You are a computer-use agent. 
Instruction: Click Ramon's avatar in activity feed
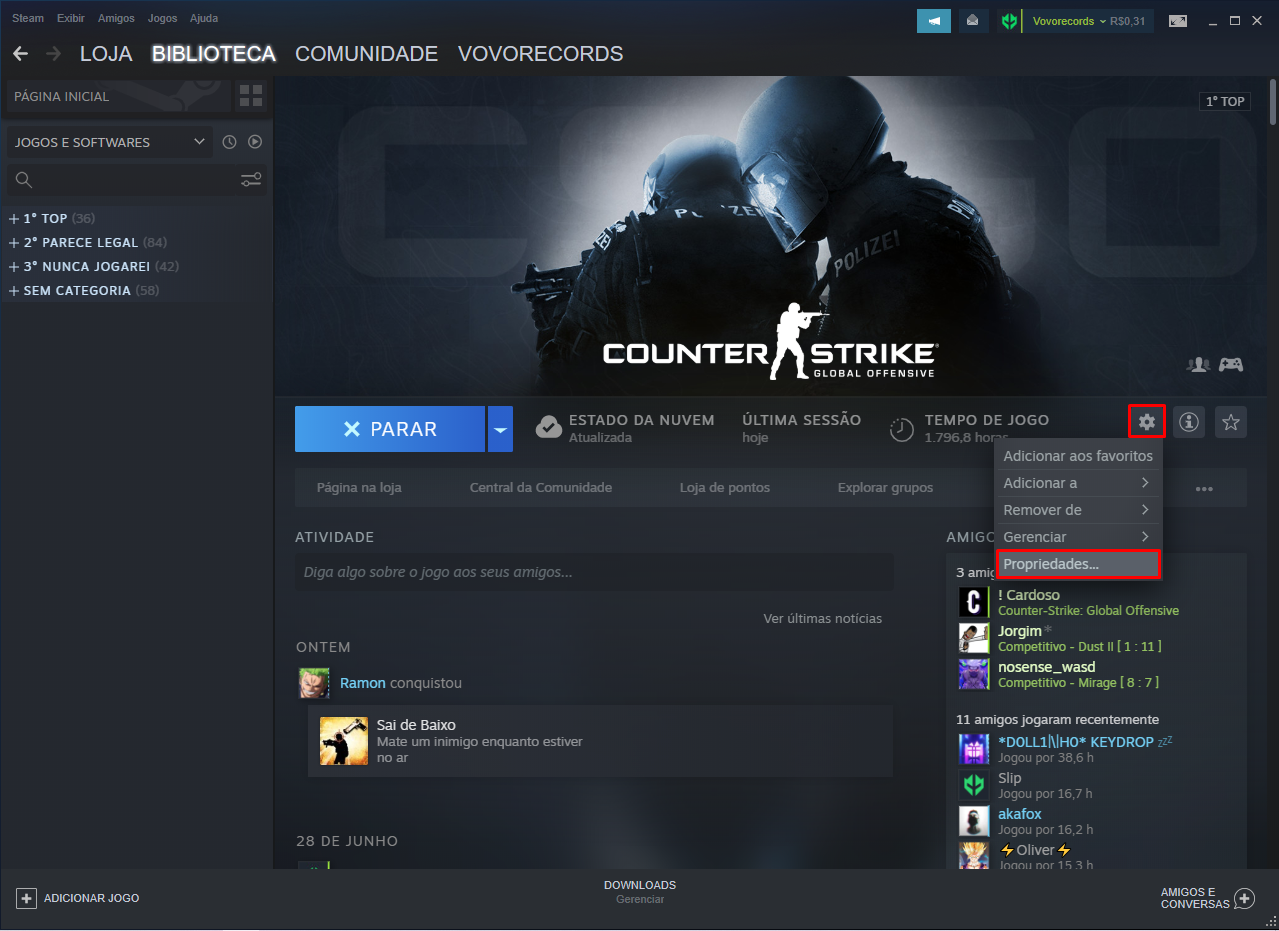click(x=314, y=683)
